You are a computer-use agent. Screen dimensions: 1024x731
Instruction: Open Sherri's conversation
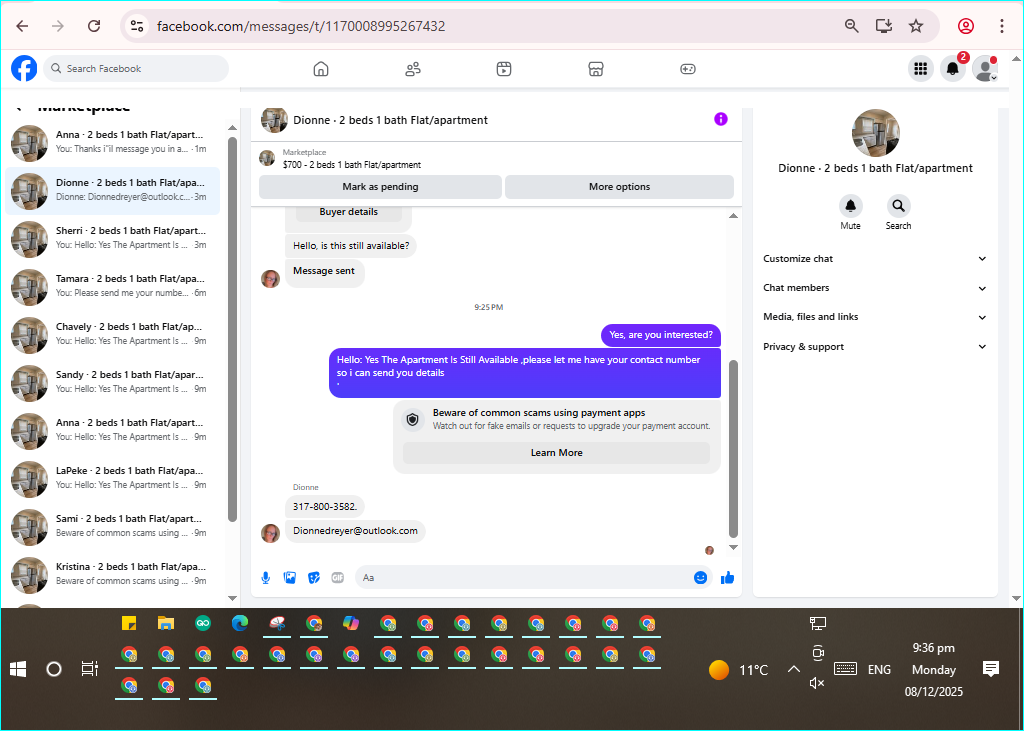112,238
